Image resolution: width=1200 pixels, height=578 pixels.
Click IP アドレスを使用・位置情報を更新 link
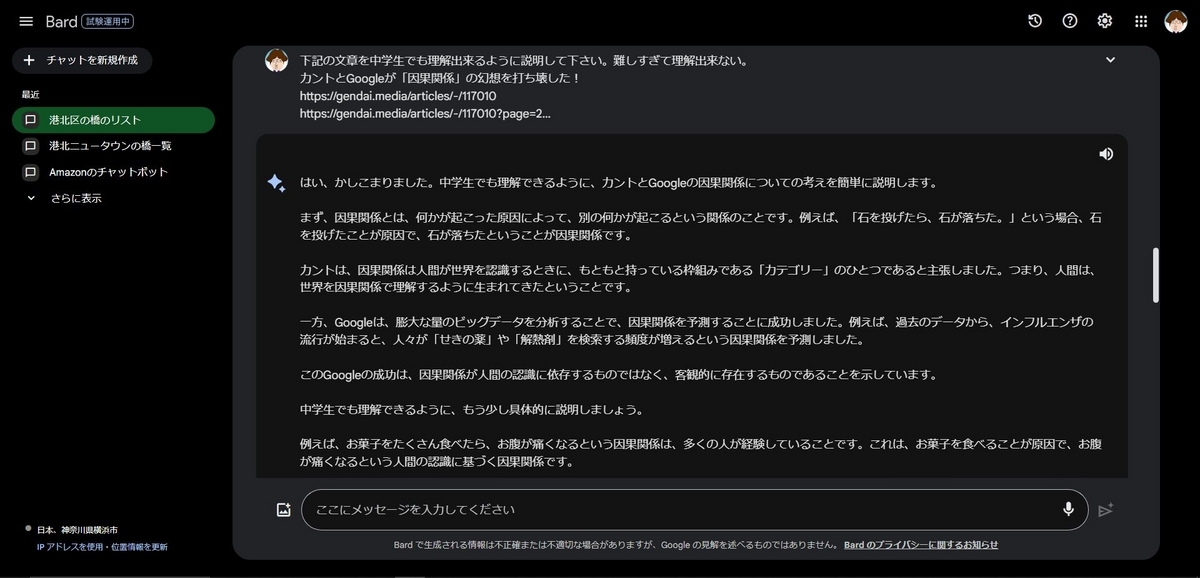coord(102,547)
